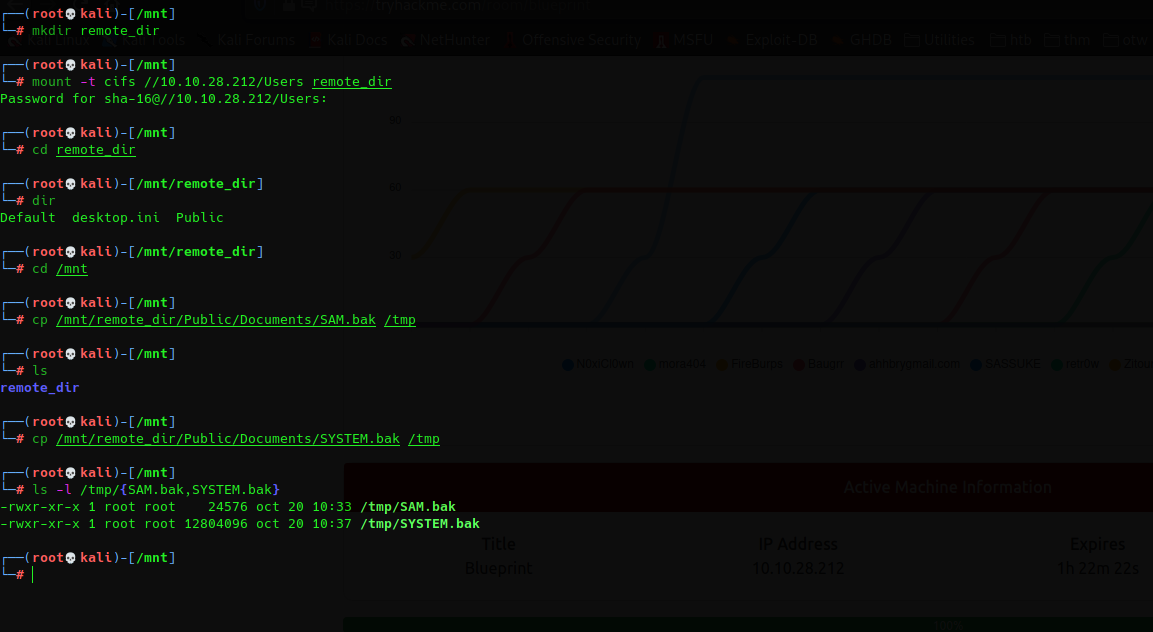The height and width of the screenshot is (632, 1153).
Task: Open Offensive Security bookmark in background browser
Action: (x=573, y=40)
